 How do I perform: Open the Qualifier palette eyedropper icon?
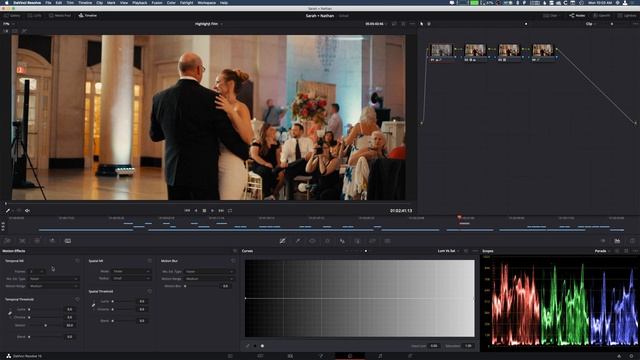[x=298, y=241]
